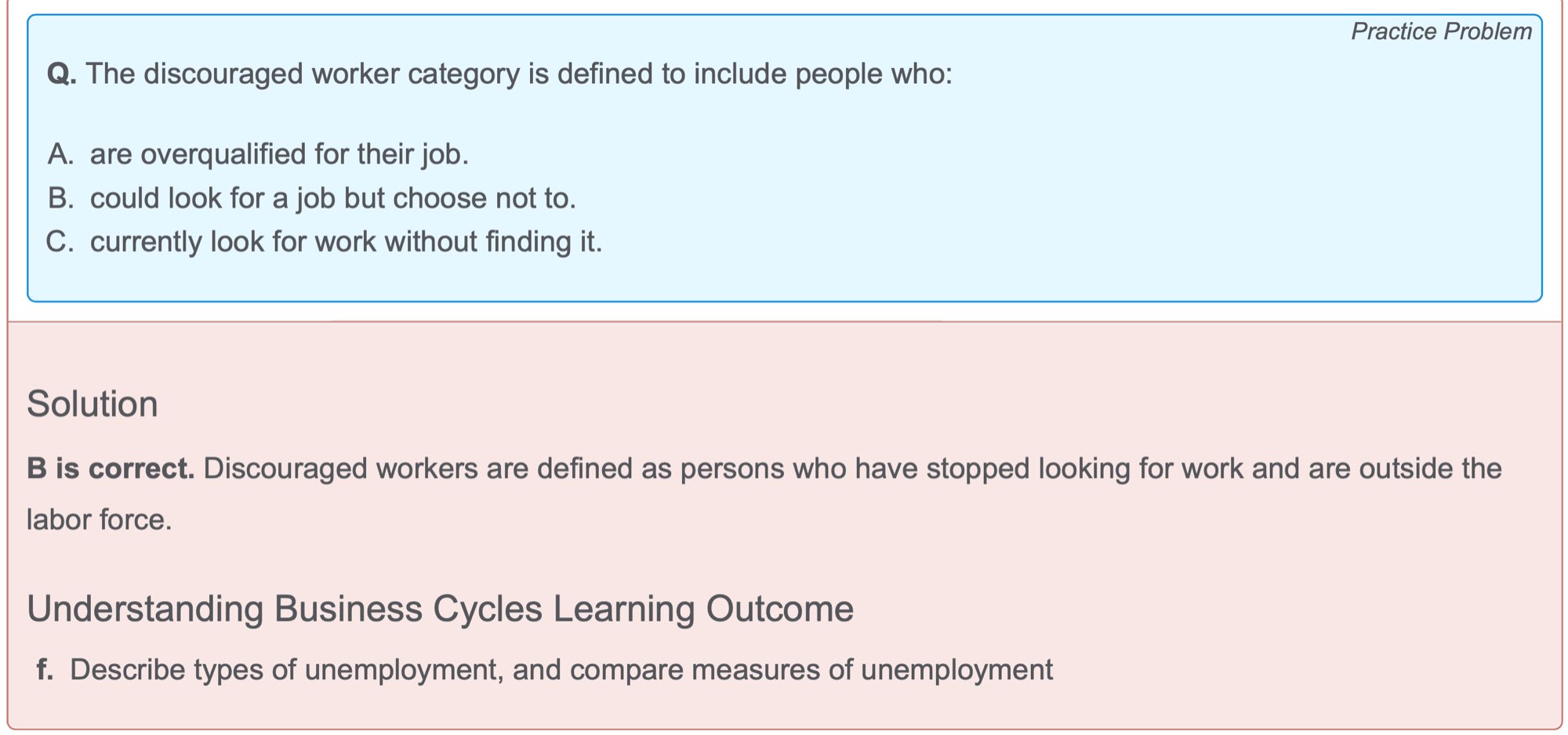Click the question text about discouraged worker category
Screen dimensions: 1568x735
(x=518, y=74)
